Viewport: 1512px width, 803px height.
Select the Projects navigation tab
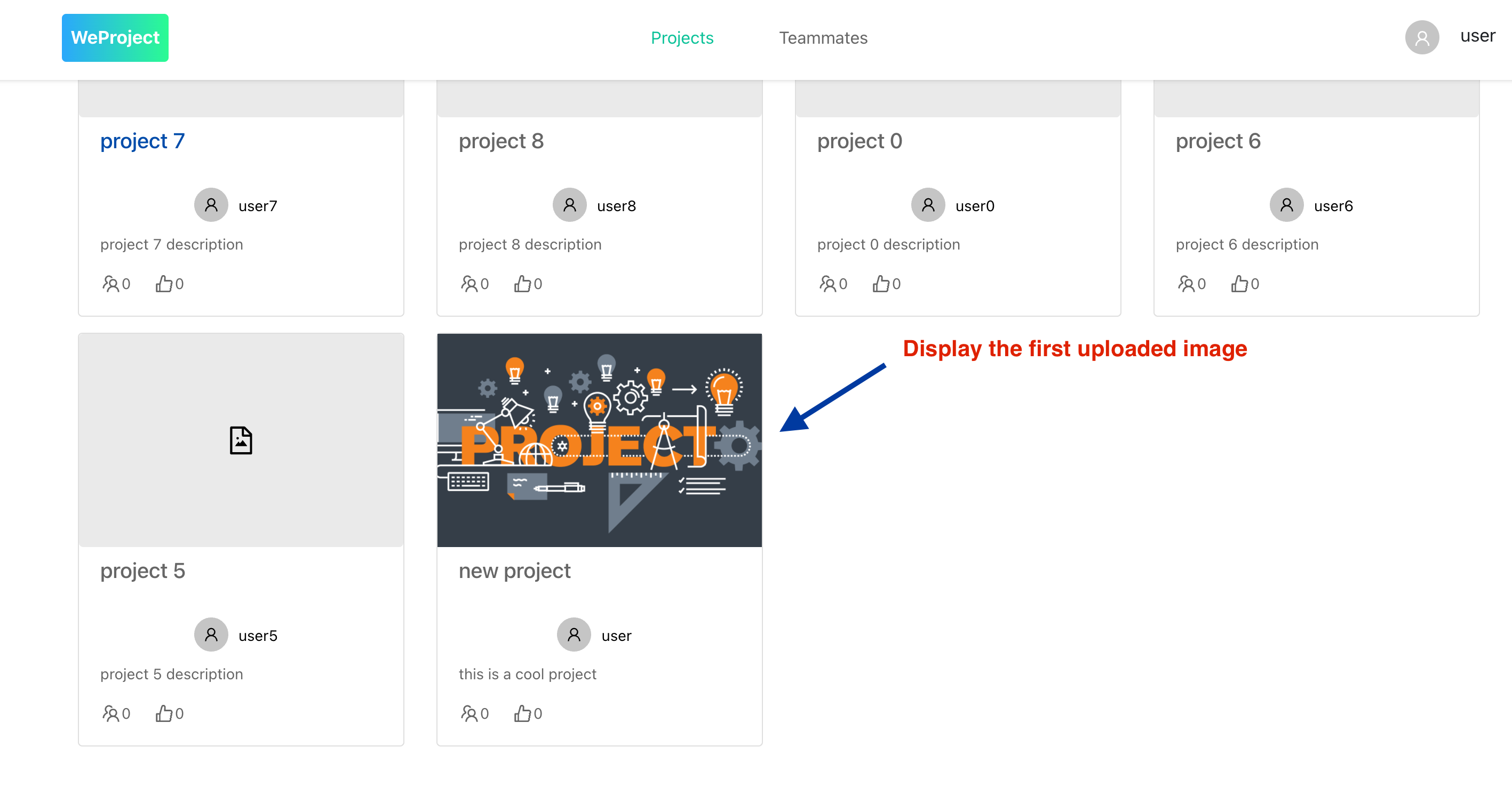[682, 37]
